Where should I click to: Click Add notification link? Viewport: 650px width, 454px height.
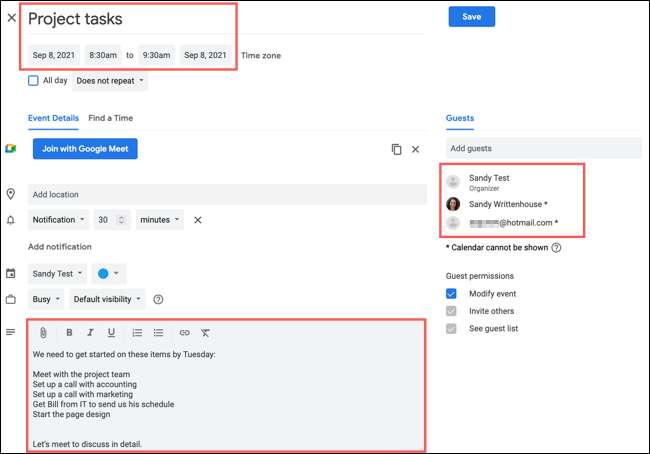(x=60, y=247)
